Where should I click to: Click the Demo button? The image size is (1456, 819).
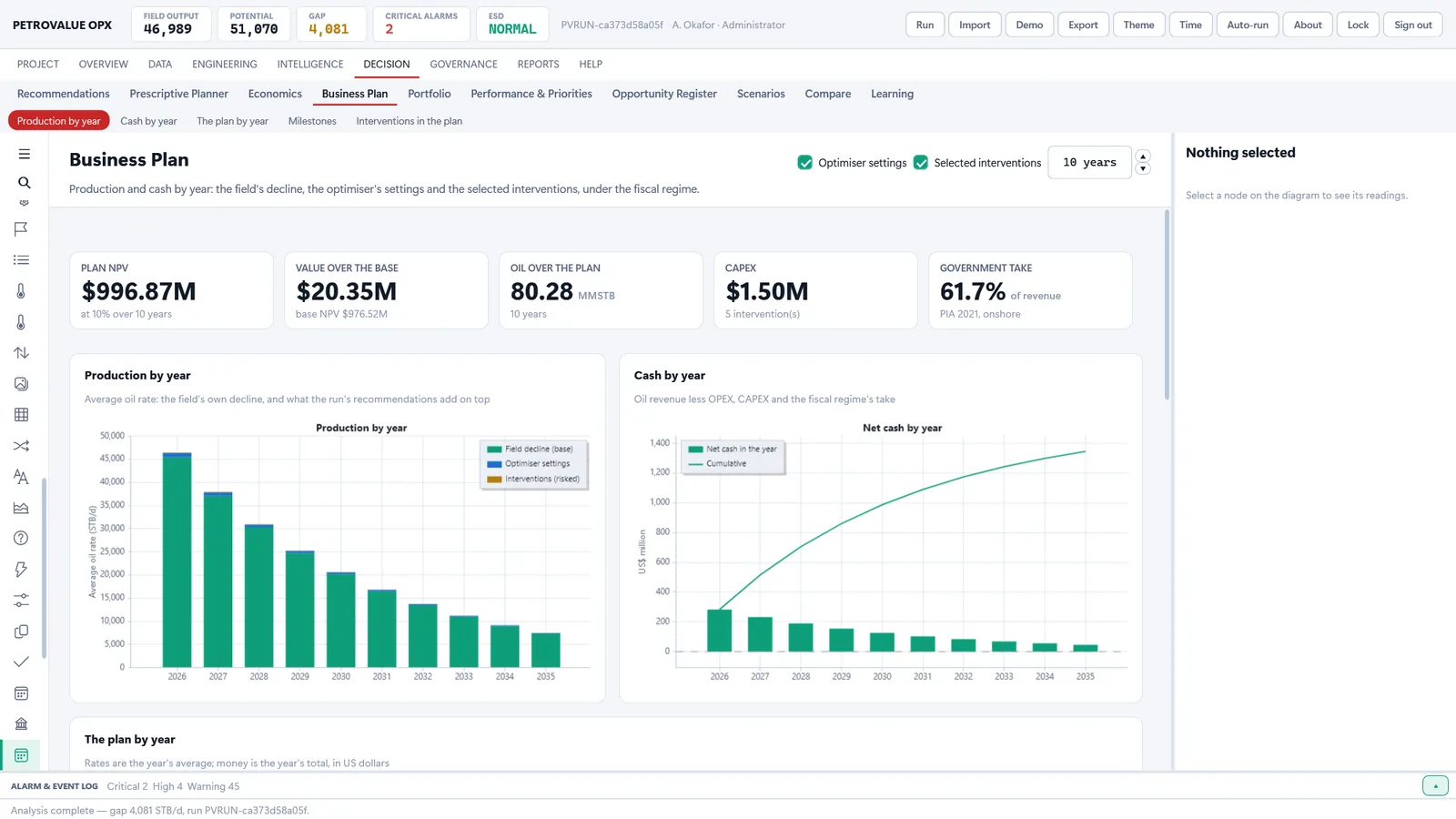click(x=1029, y=25)
